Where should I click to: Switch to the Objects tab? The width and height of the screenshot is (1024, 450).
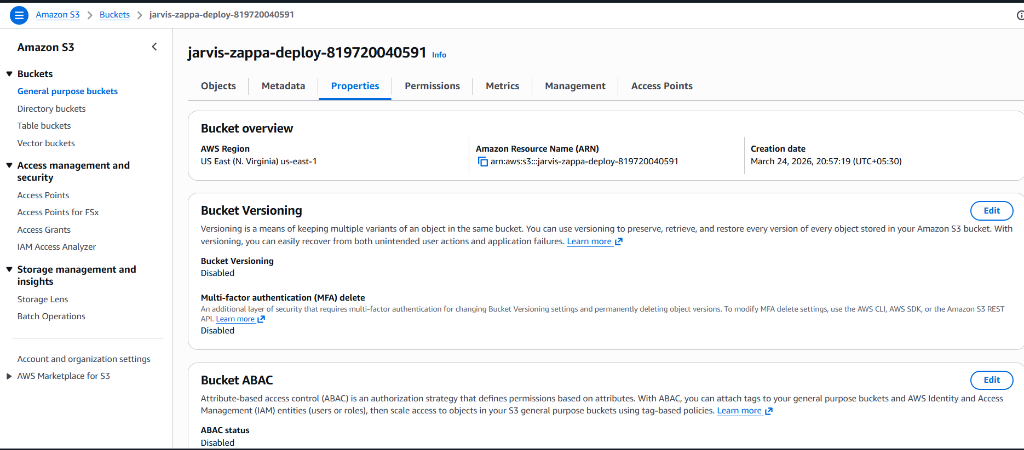(218, 86)
